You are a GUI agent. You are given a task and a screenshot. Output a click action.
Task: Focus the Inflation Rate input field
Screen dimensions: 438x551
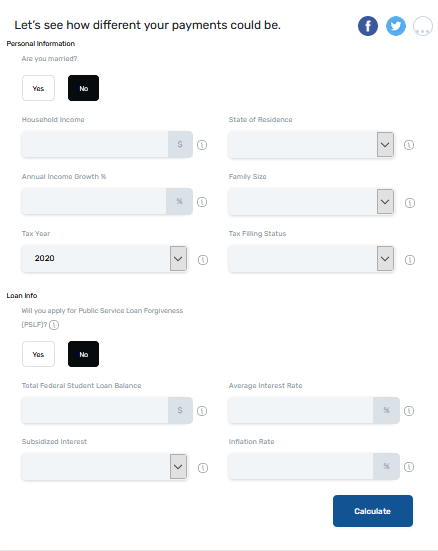(x=301, y=466)
